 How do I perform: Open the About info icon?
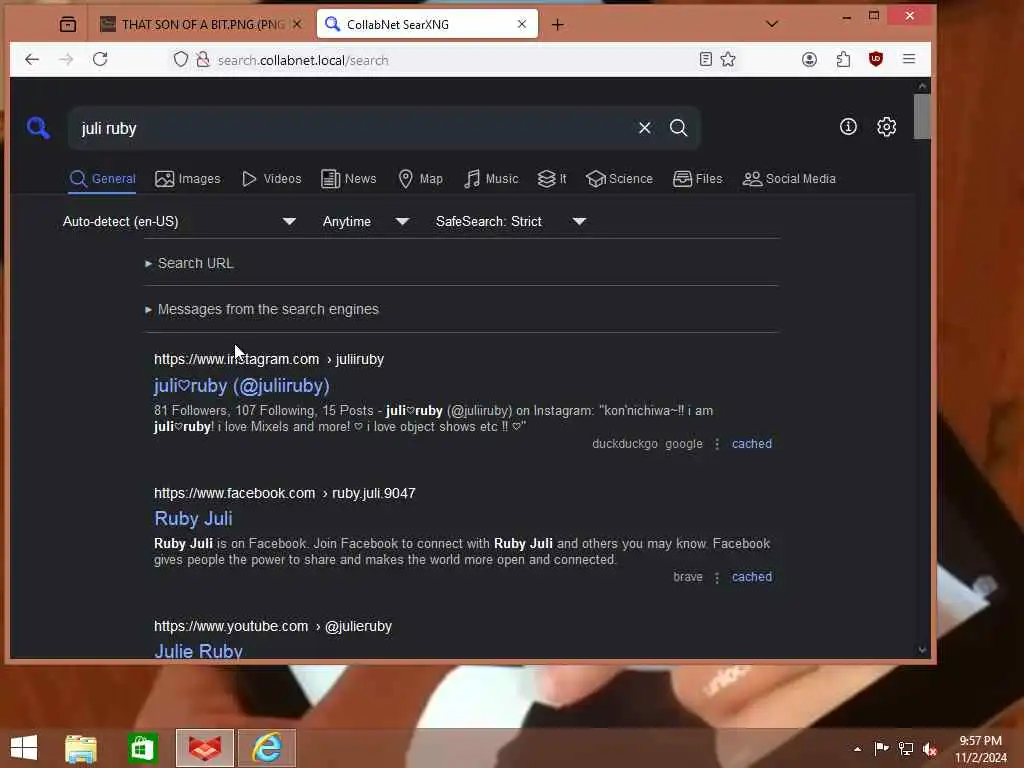pyautogui.click(x=848, y=127)
